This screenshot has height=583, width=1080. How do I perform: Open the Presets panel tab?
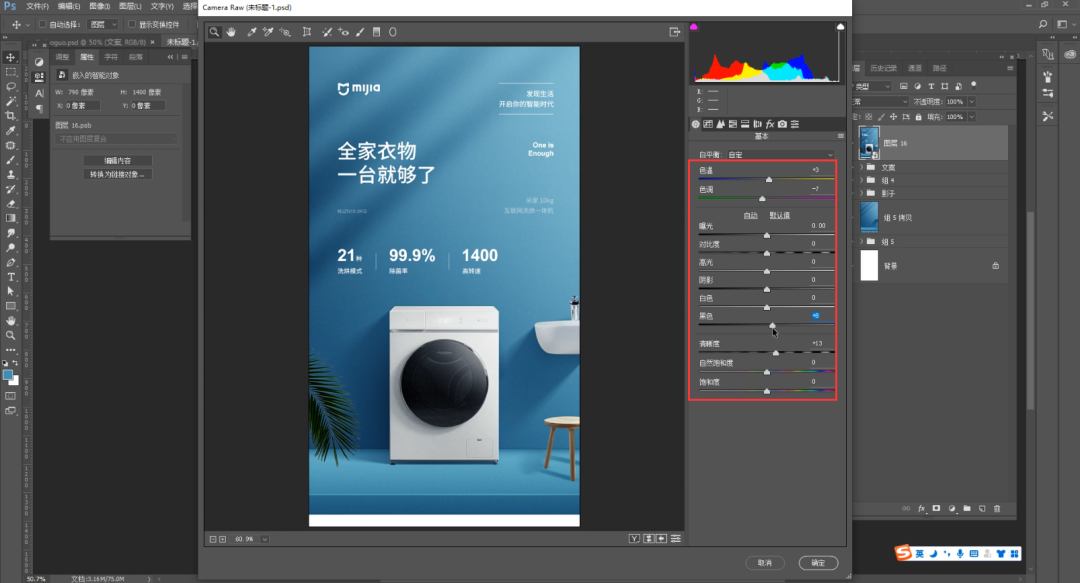coord(795,124)
